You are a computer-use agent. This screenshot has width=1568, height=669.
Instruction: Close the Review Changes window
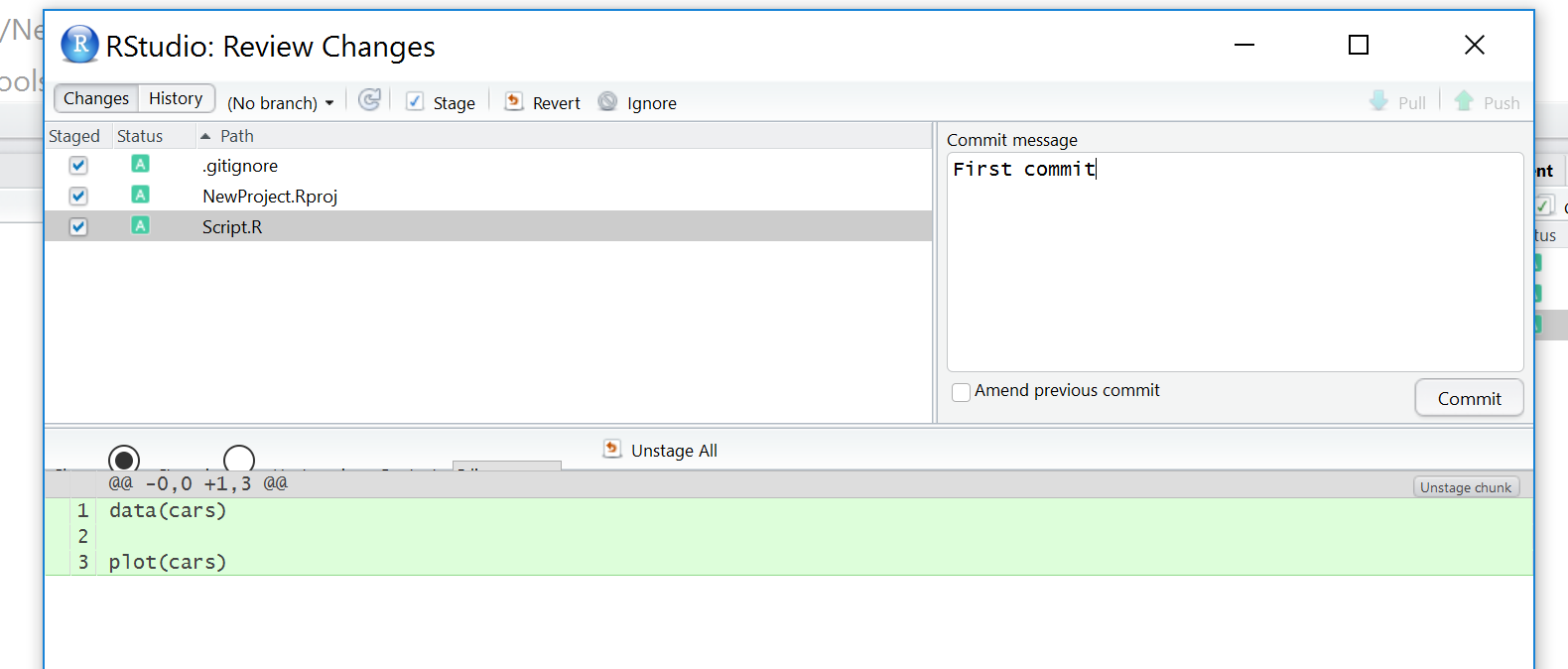[x=1475, y=45]
